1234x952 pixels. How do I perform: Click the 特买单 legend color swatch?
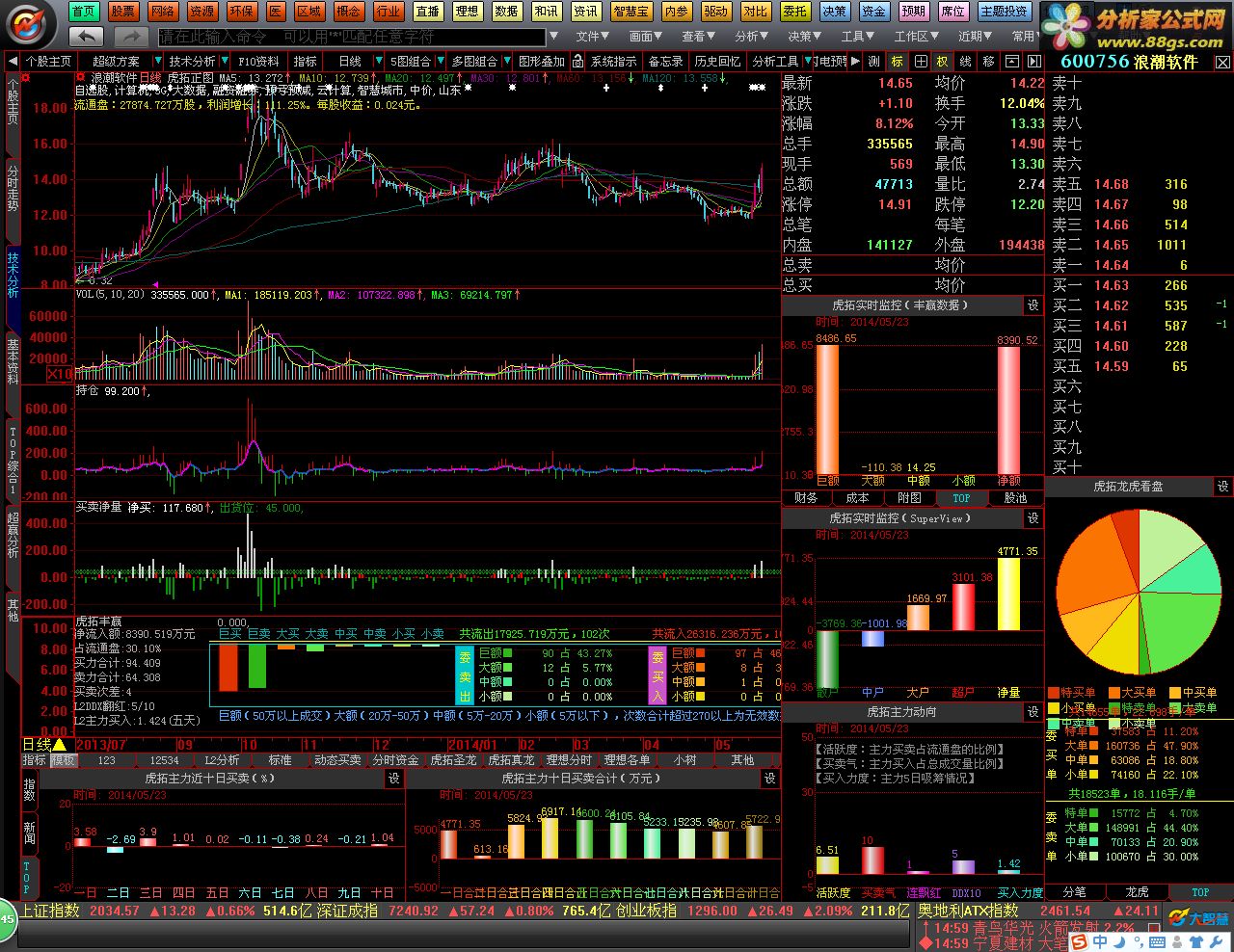click(1053, 693)
